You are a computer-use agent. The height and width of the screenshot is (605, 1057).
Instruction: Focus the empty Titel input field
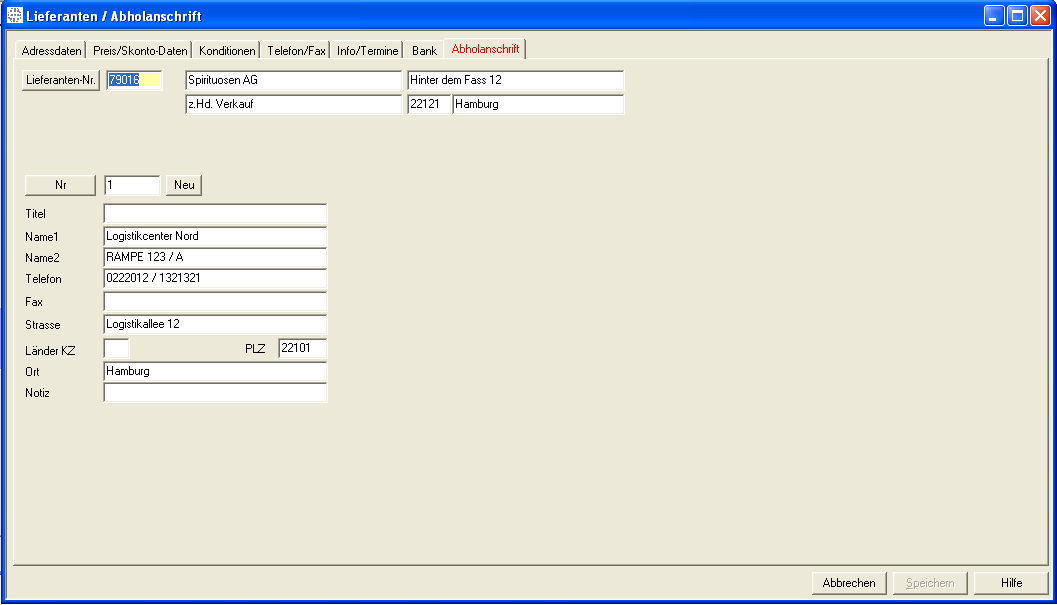point(215,213)
